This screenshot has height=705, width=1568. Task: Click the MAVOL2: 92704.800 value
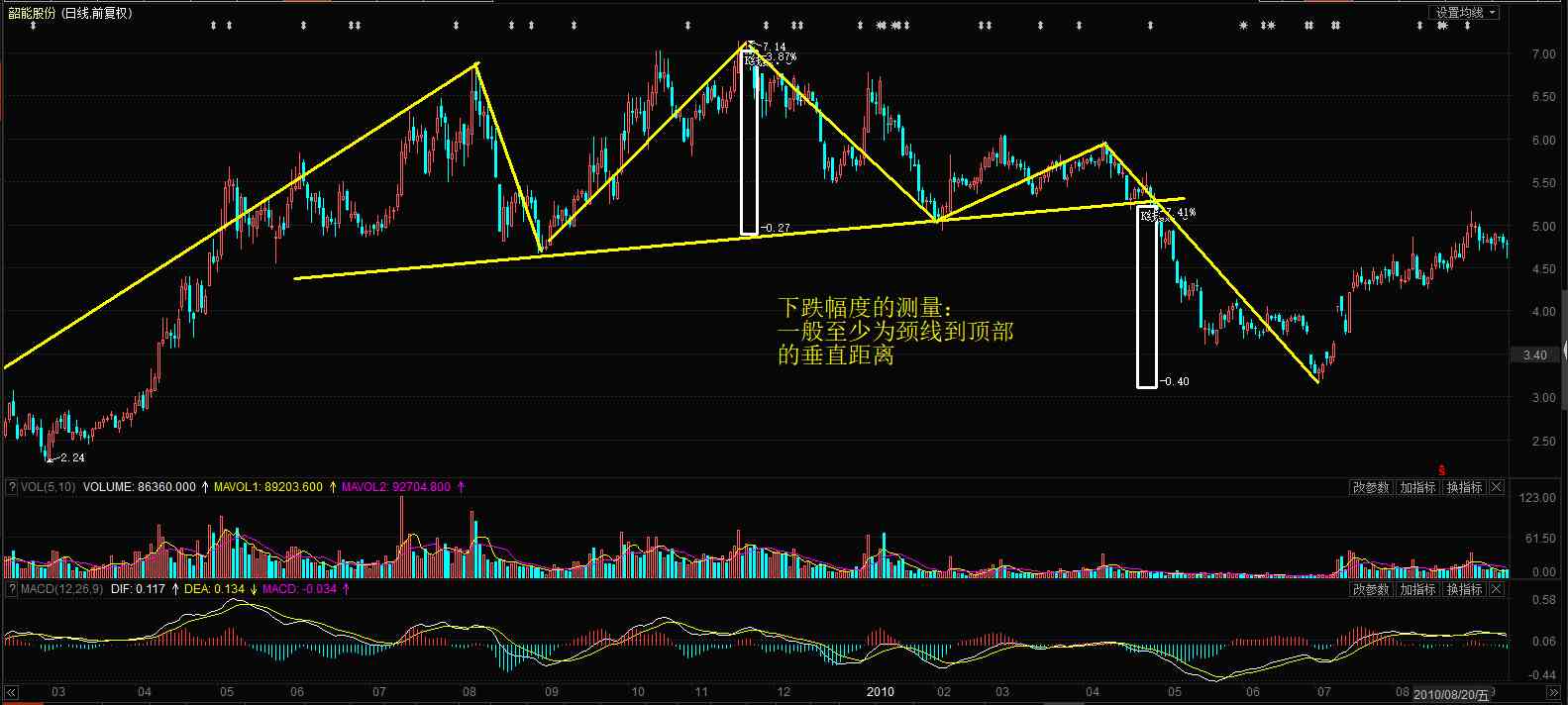(396, 487)
